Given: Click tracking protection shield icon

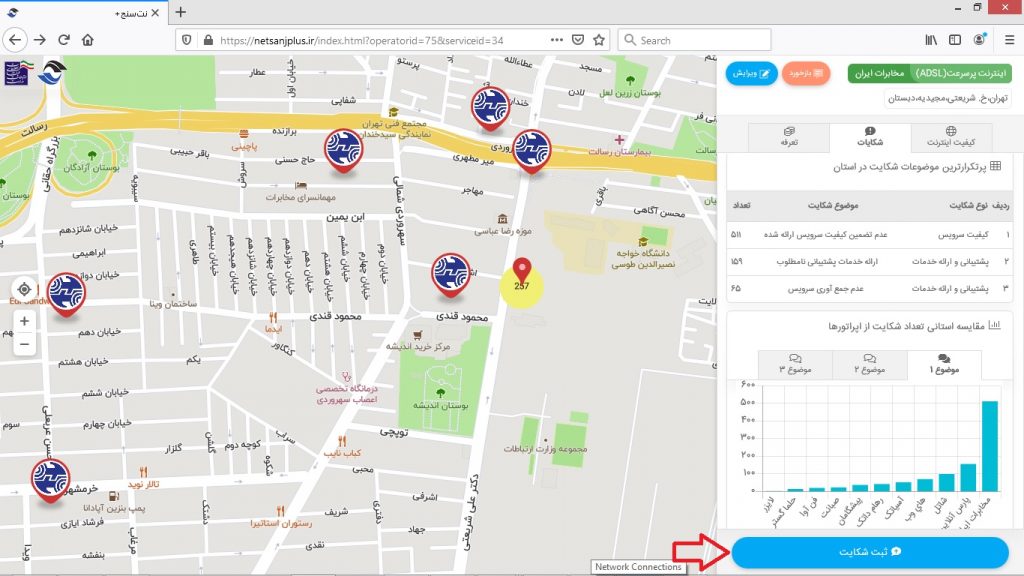Looking at the screenshot, I should [x=187, y=40].
